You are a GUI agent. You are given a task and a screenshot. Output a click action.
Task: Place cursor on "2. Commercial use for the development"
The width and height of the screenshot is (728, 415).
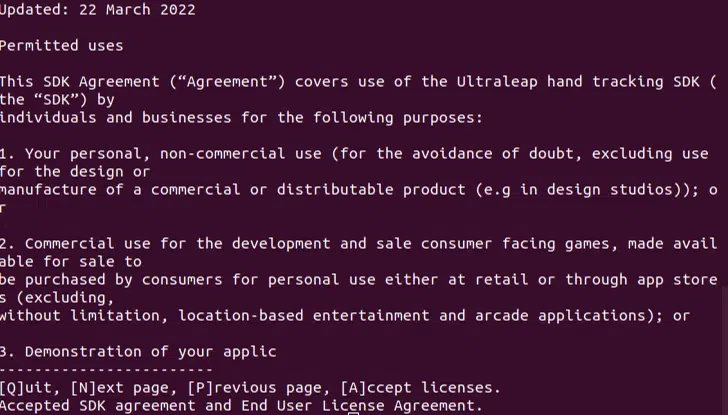click(165, 243)
